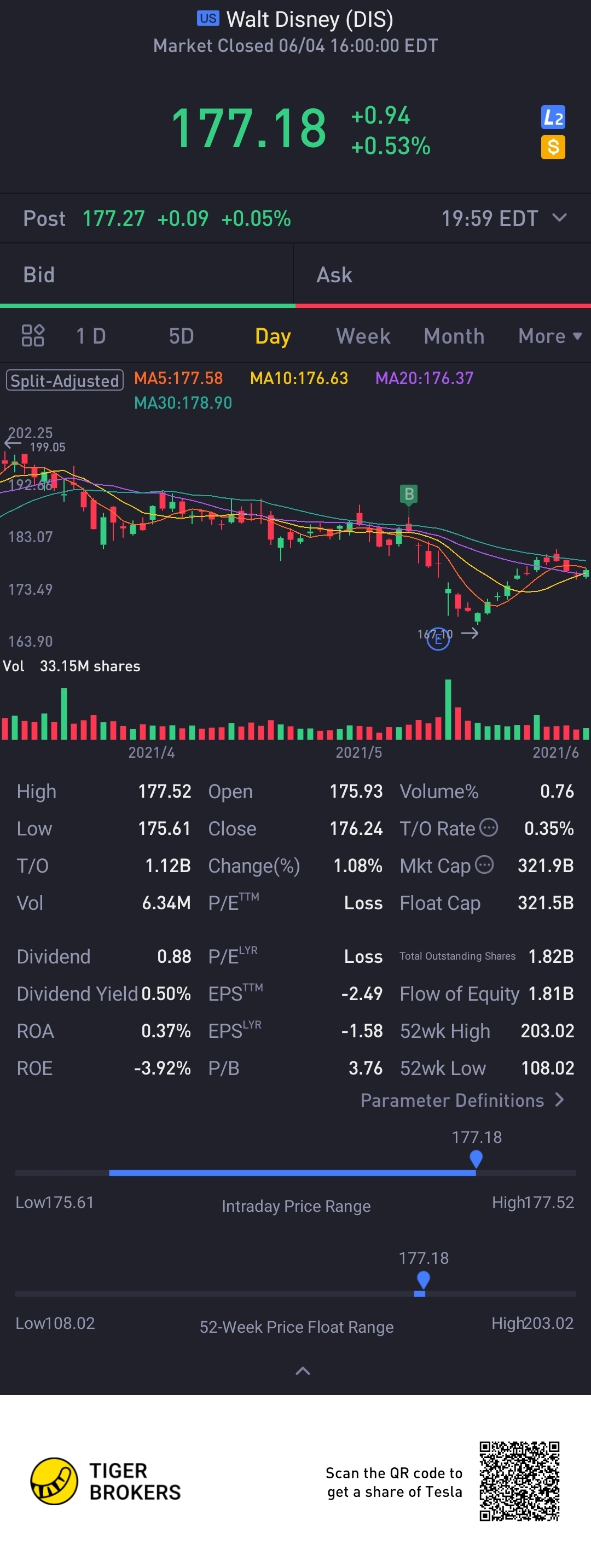Image resolution: width=591 pixels, height=1568 pixels.
Task: Expand the post-market time chevron
Action: click(559, 218)
